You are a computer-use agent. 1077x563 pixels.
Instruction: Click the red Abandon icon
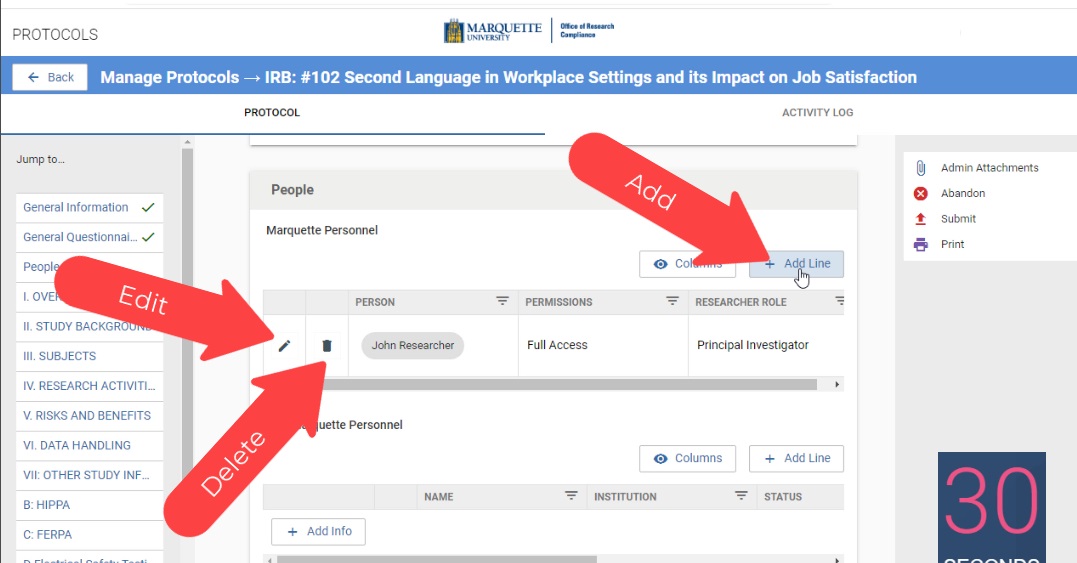(921, 194)
